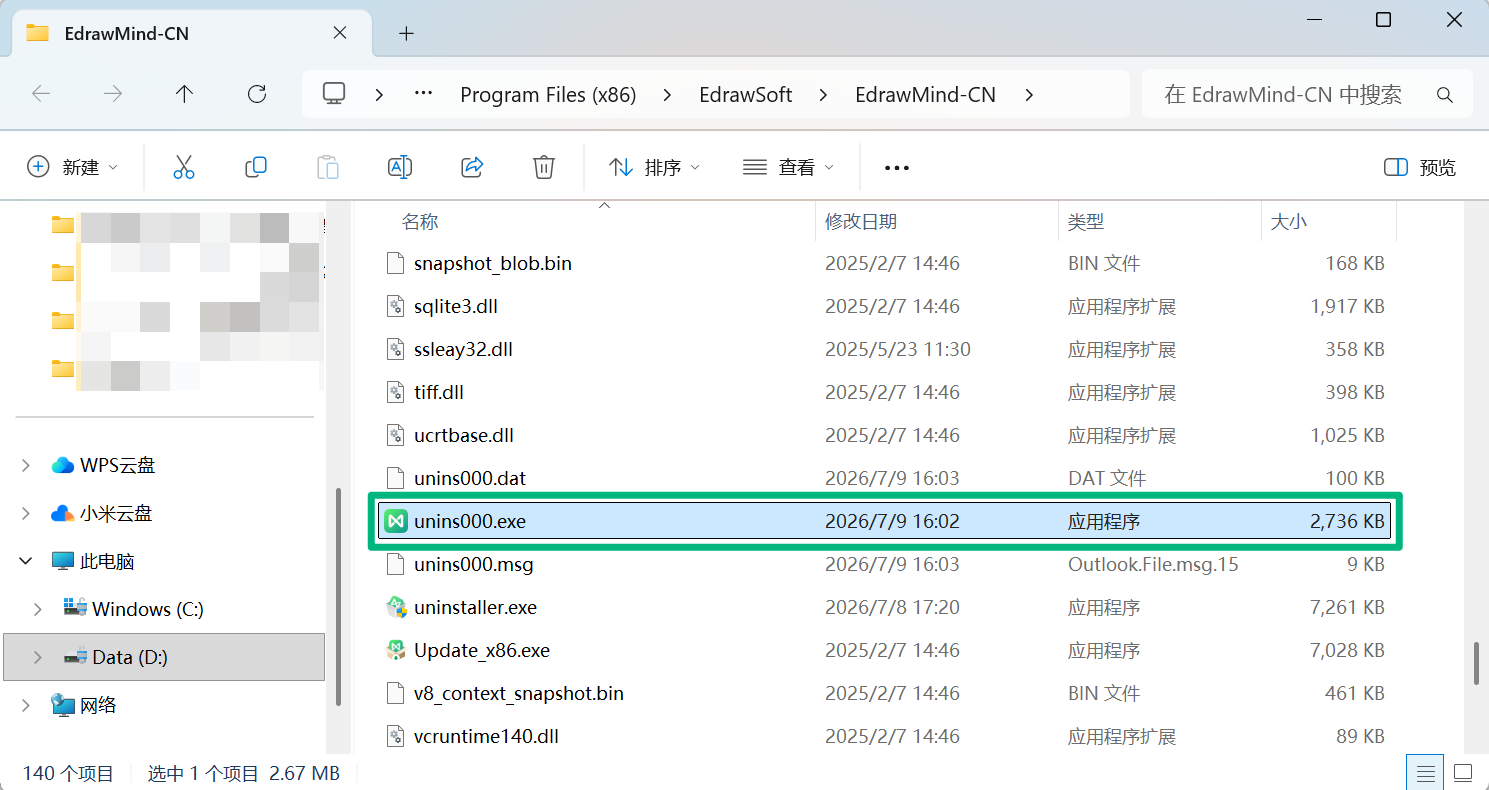Click the 小米云盘 cloud icon

(63, 513)
